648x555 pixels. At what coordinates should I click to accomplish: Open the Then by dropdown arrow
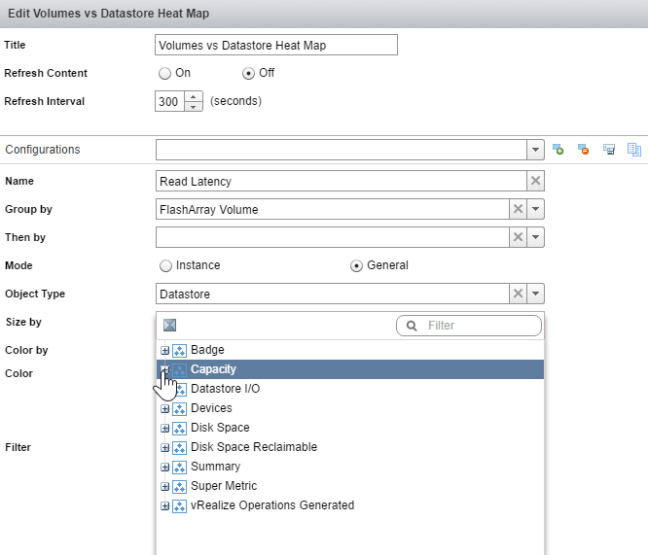point(536,237)
